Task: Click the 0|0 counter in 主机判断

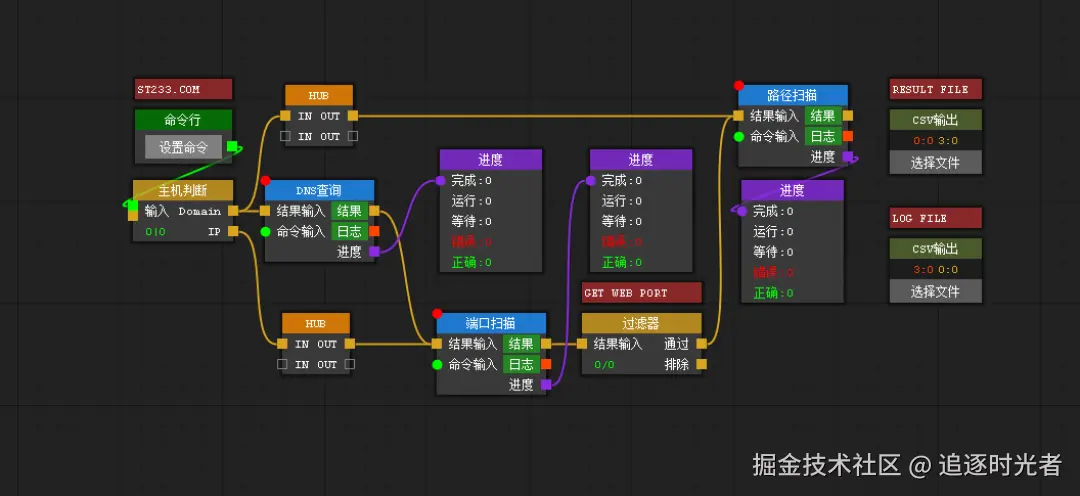Action: [156, 232]
